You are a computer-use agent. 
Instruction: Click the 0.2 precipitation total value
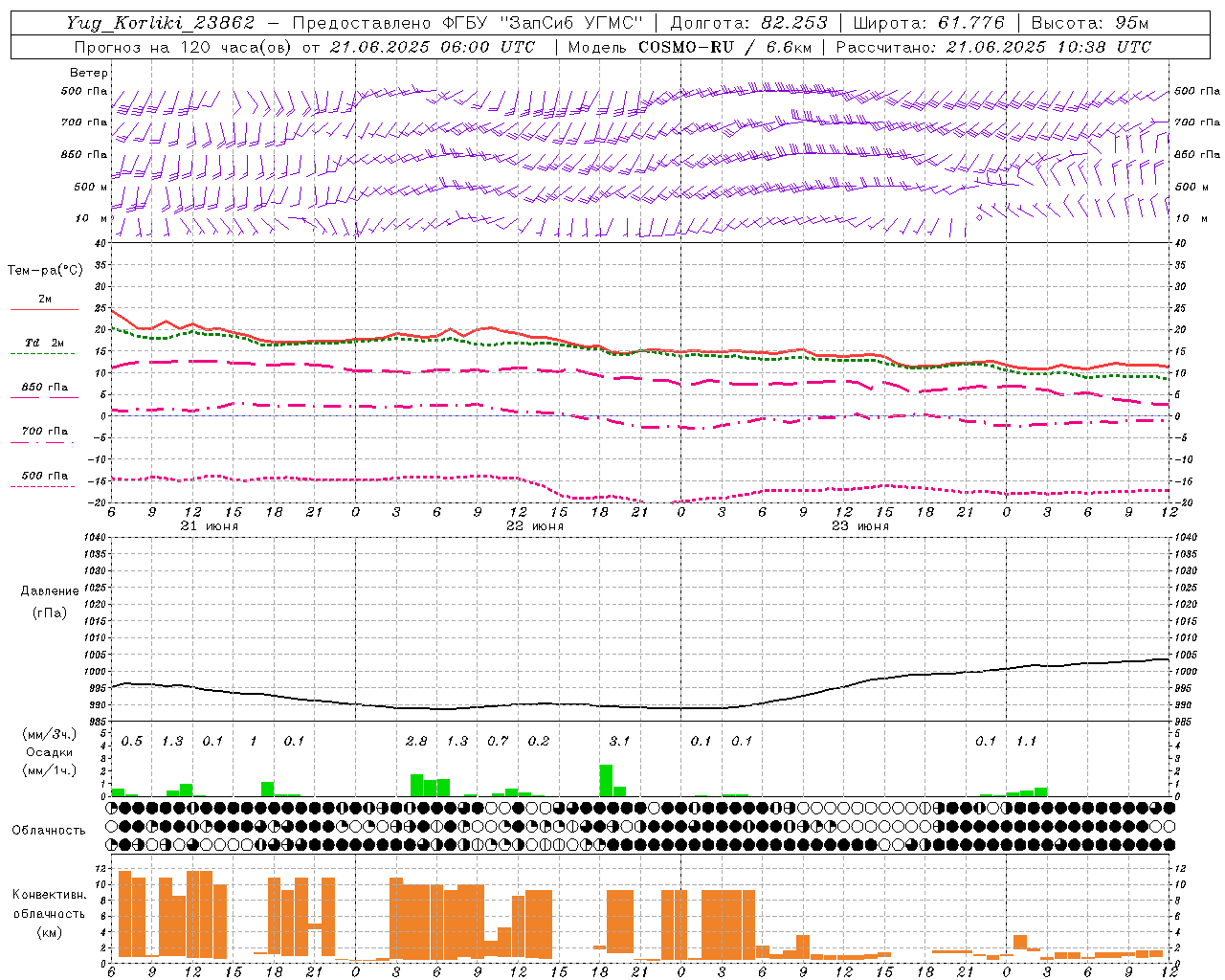click(539, 741)
